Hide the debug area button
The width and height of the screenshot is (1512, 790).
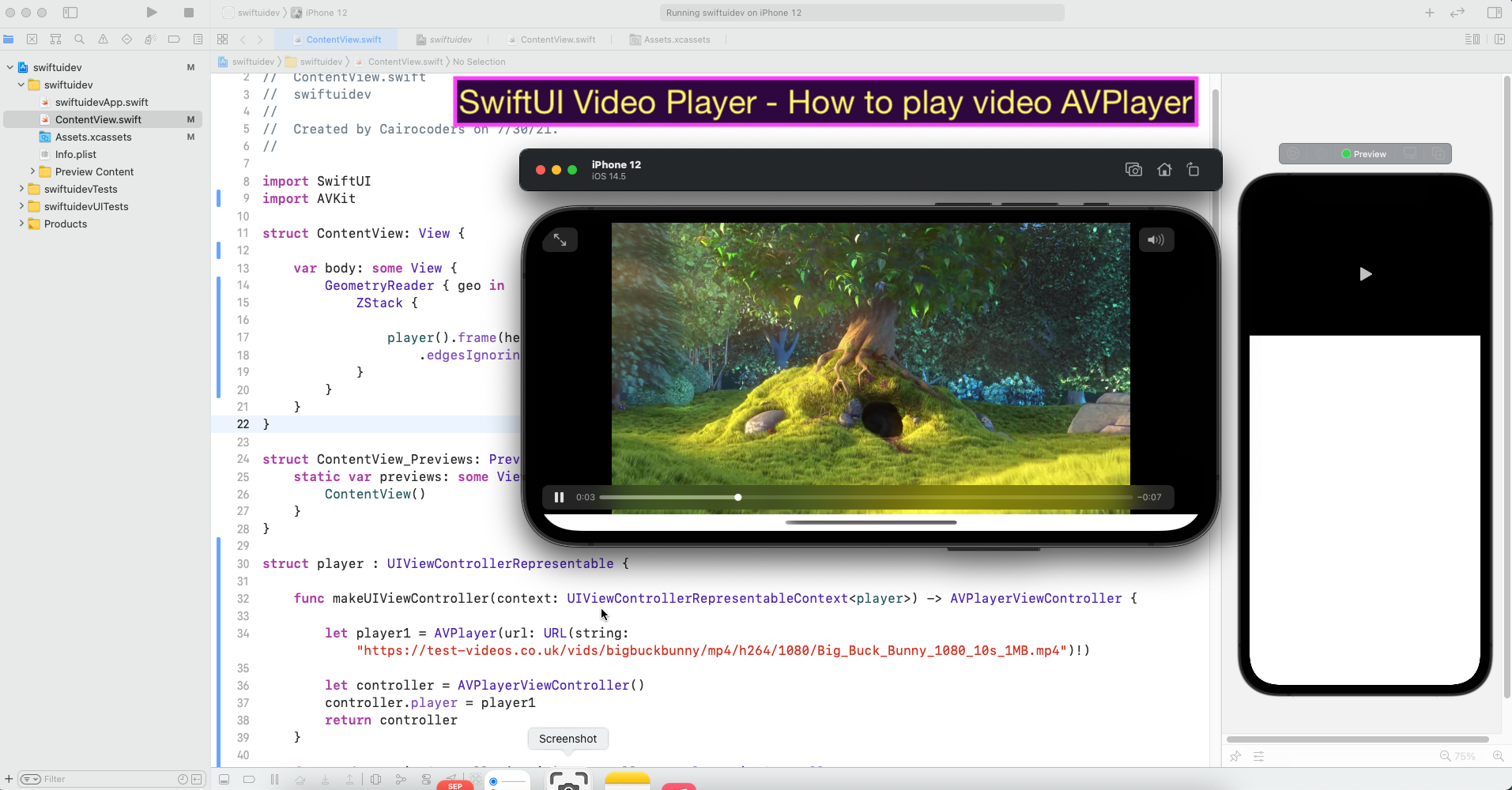click(224, 779)
